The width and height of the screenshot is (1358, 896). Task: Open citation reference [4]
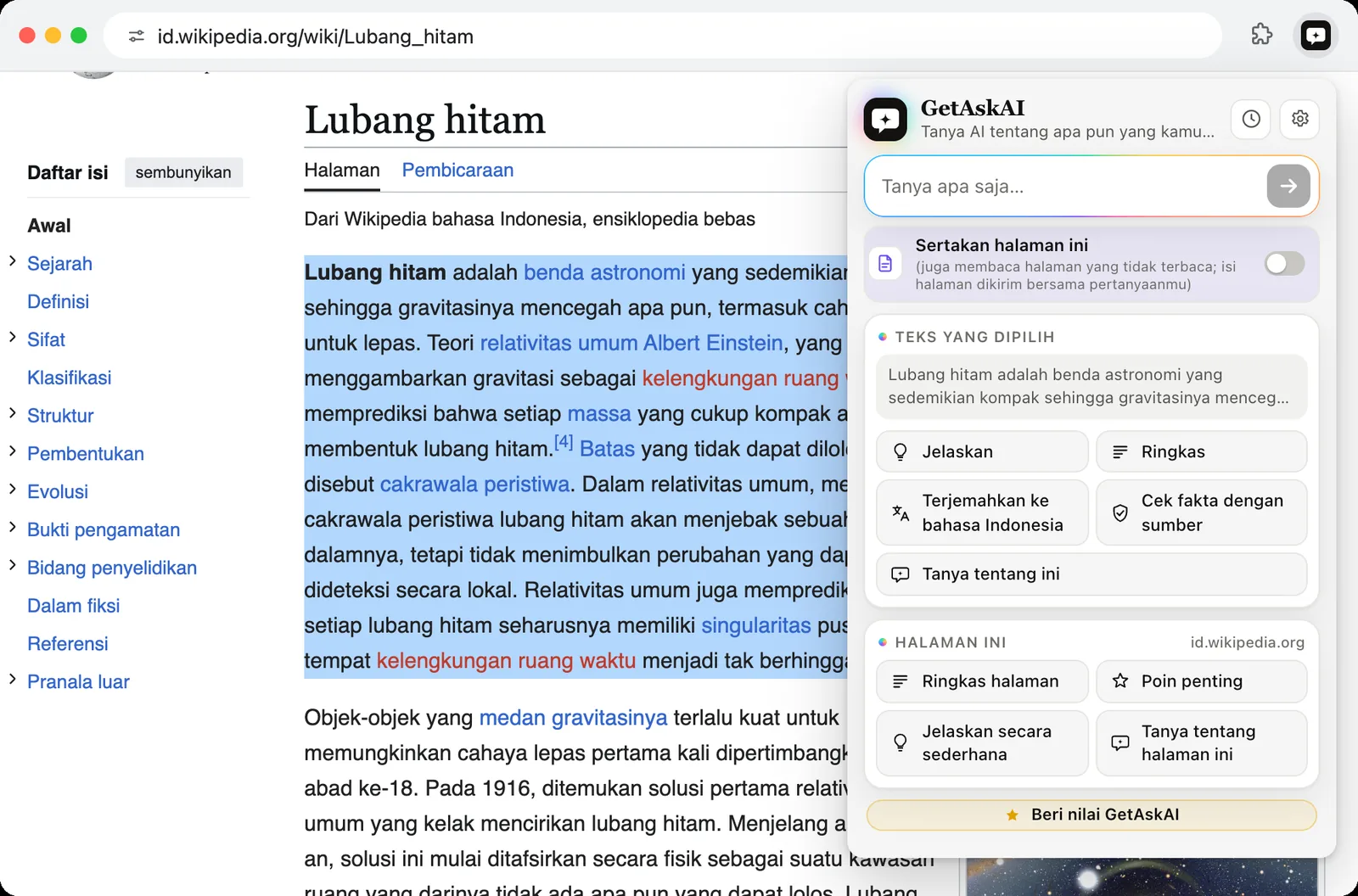564,442
